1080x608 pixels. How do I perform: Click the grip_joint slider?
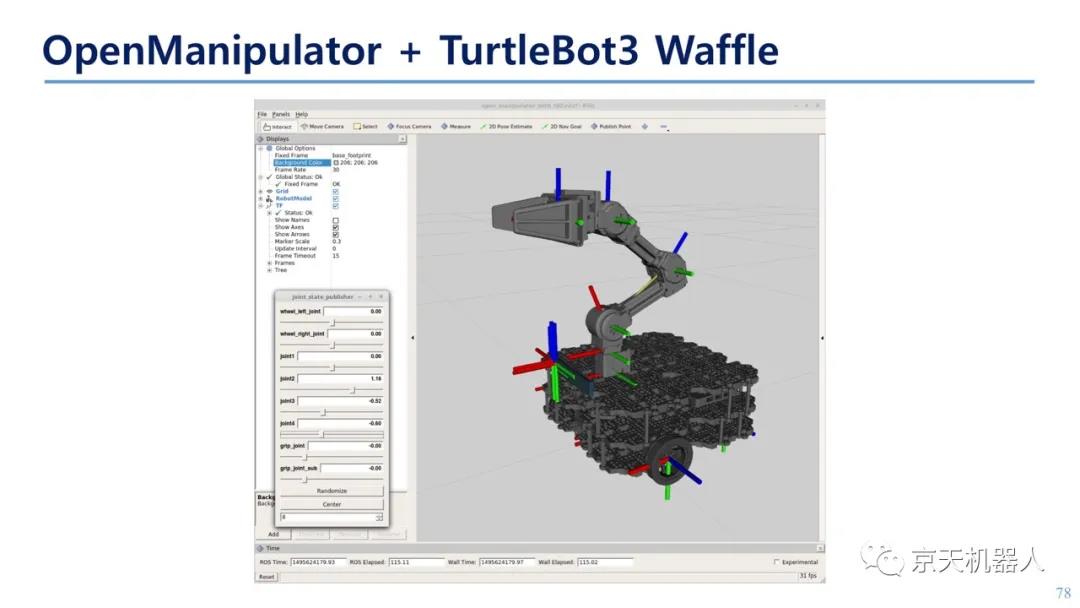(331, 457)
